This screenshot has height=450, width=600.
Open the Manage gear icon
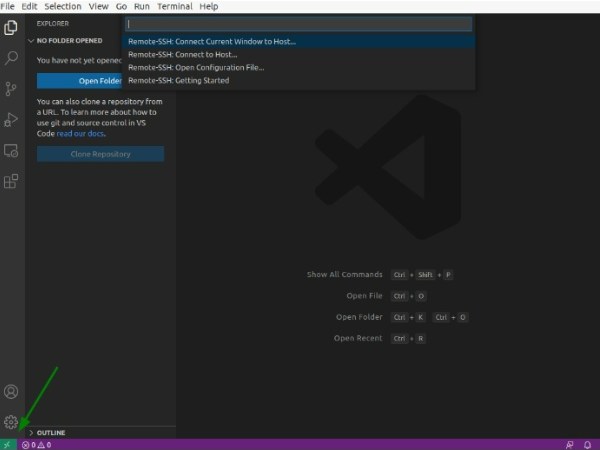pos(11,422)
